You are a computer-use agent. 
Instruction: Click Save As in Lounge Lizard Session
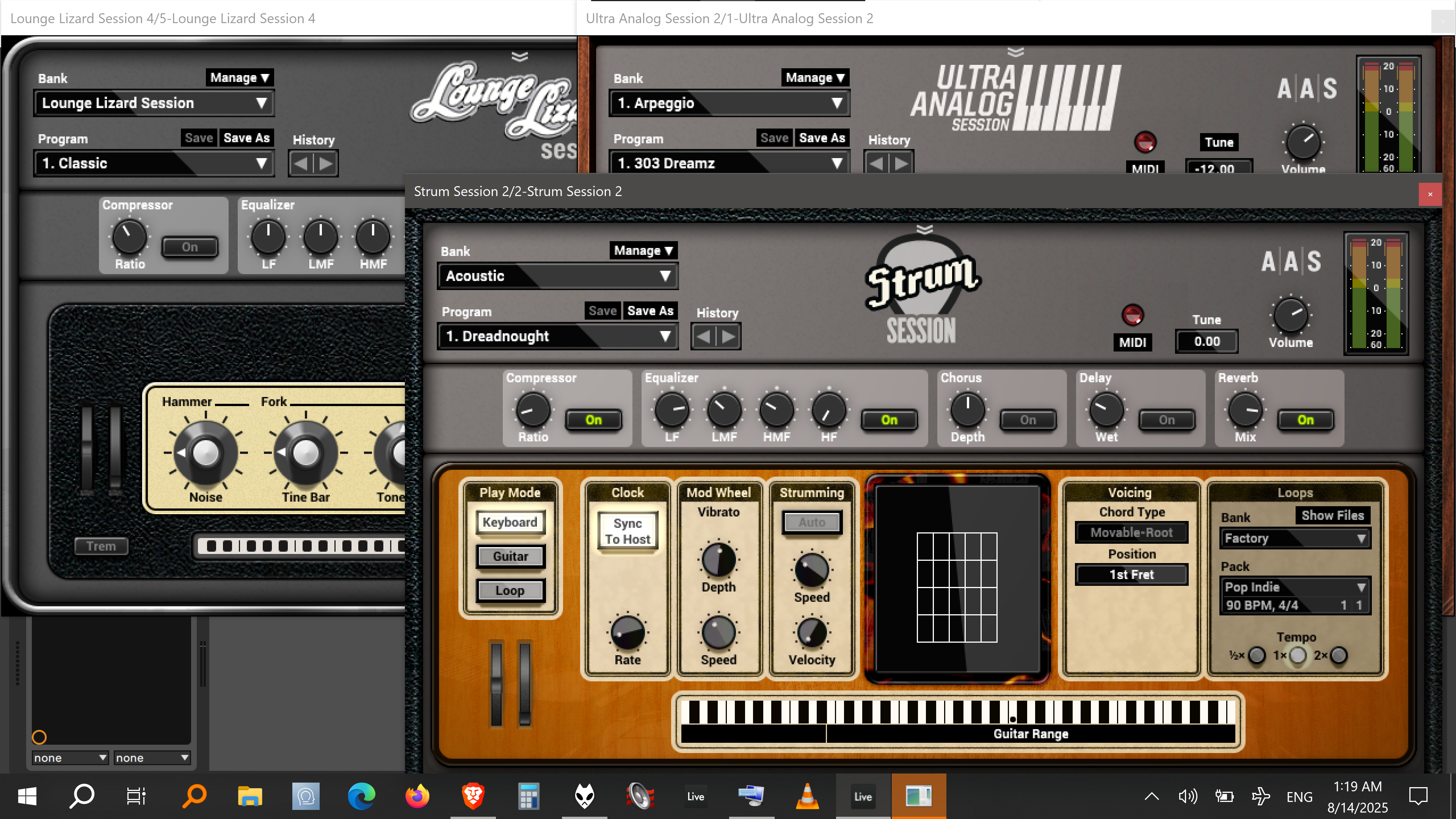(246, 138)
